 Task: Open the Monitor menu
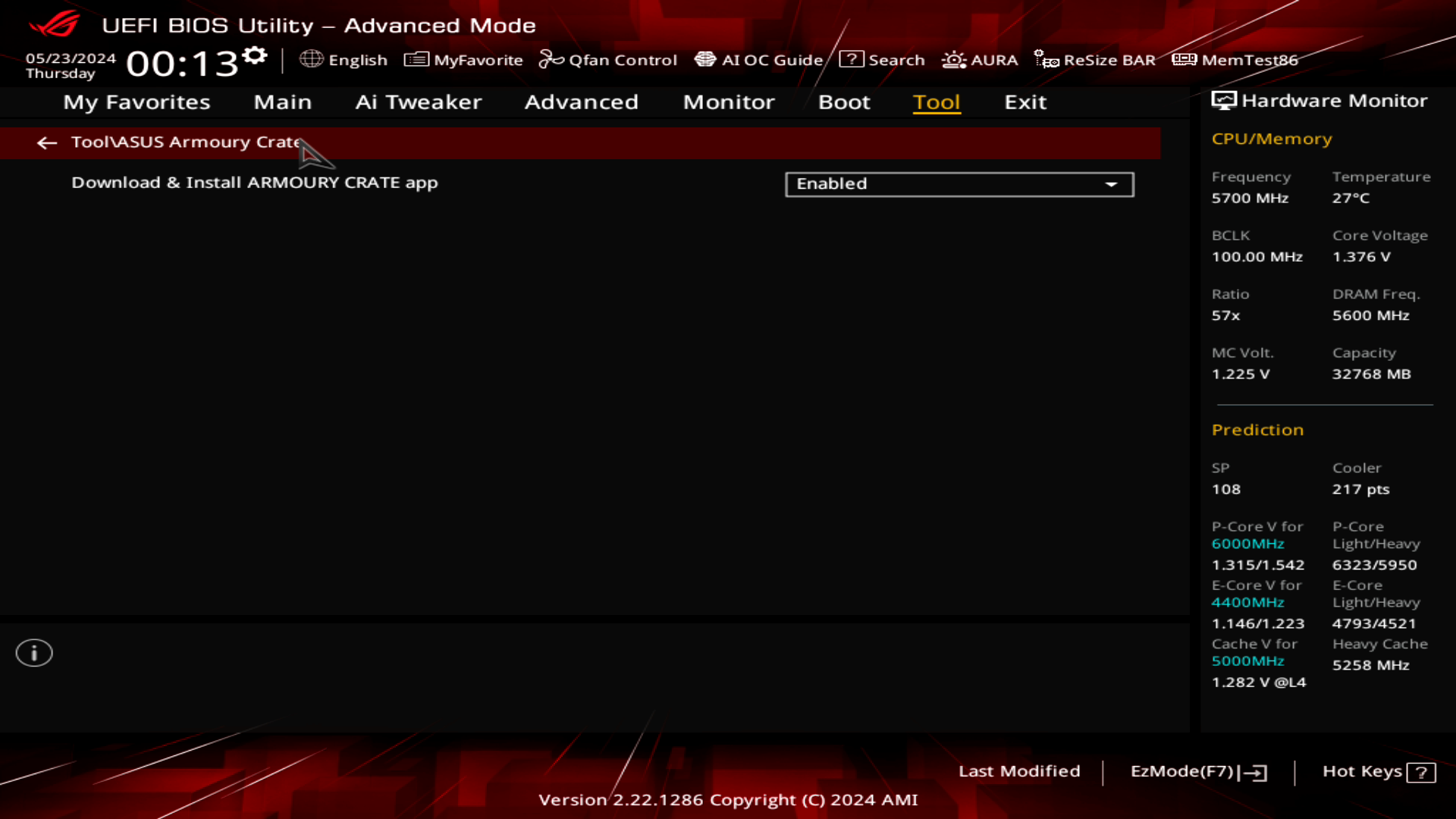[729, 101]
